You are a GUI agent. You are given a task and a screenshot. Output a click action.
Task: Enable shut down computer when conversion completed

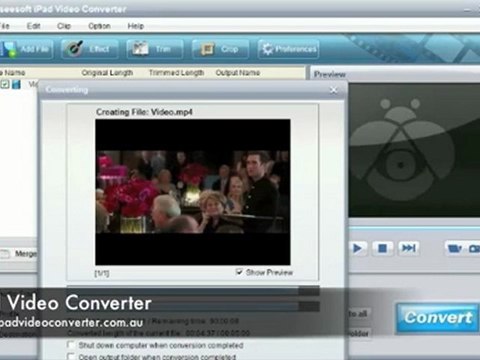tap(71, 344)
